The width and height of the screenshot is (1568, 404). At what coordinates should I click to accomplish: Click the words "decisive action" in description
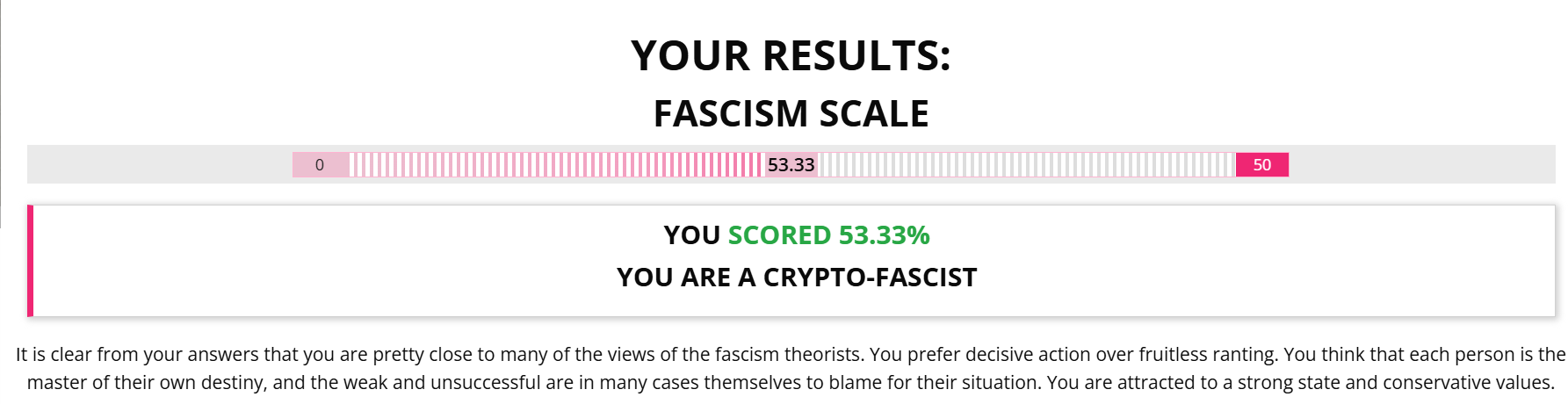click(x=1020, y=355)
